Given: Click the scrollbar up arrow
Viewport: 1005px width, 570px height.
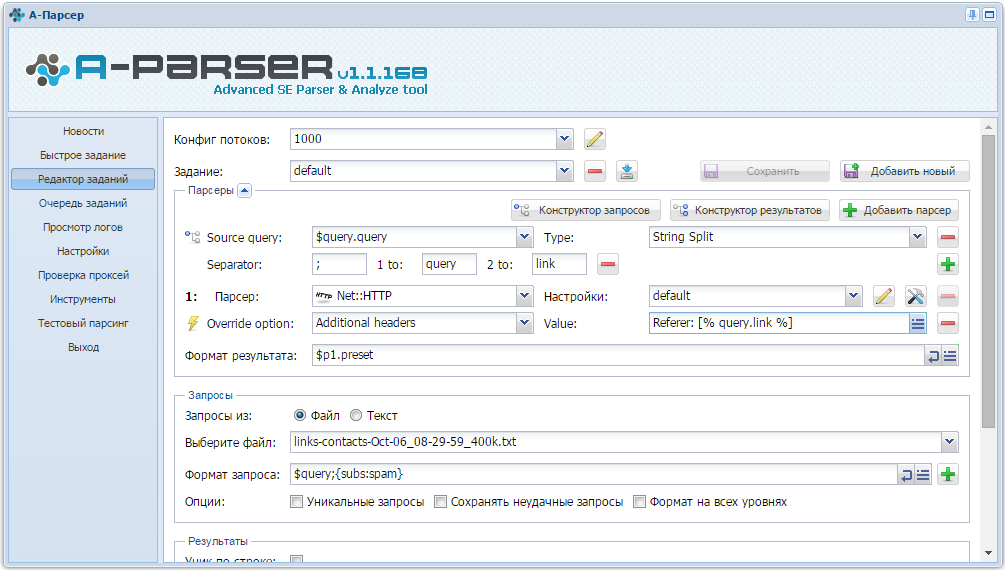Looking at the screenshot, I should pos(988,127).
